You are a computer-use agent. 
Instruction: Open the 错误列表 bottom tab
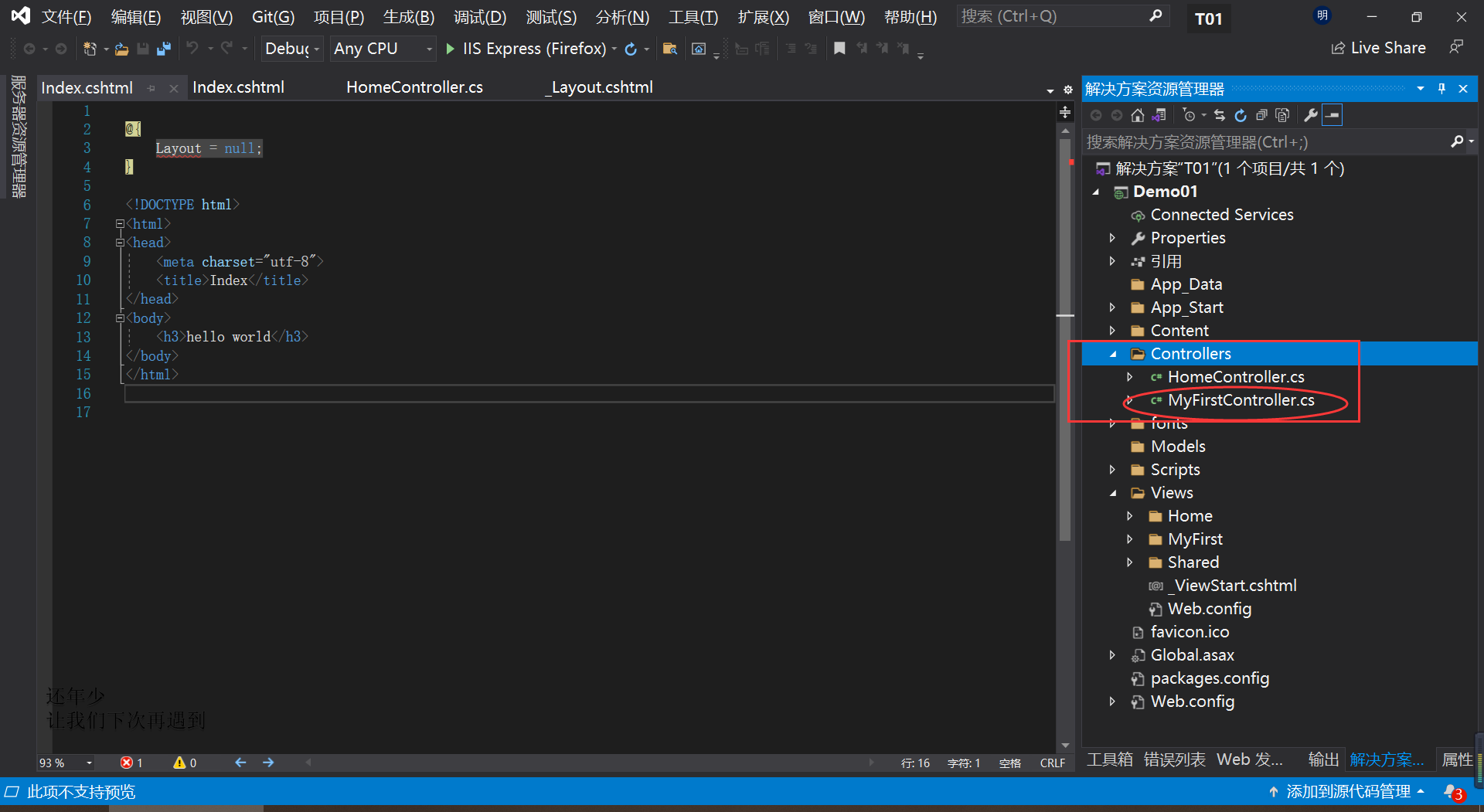(1174, 759)
